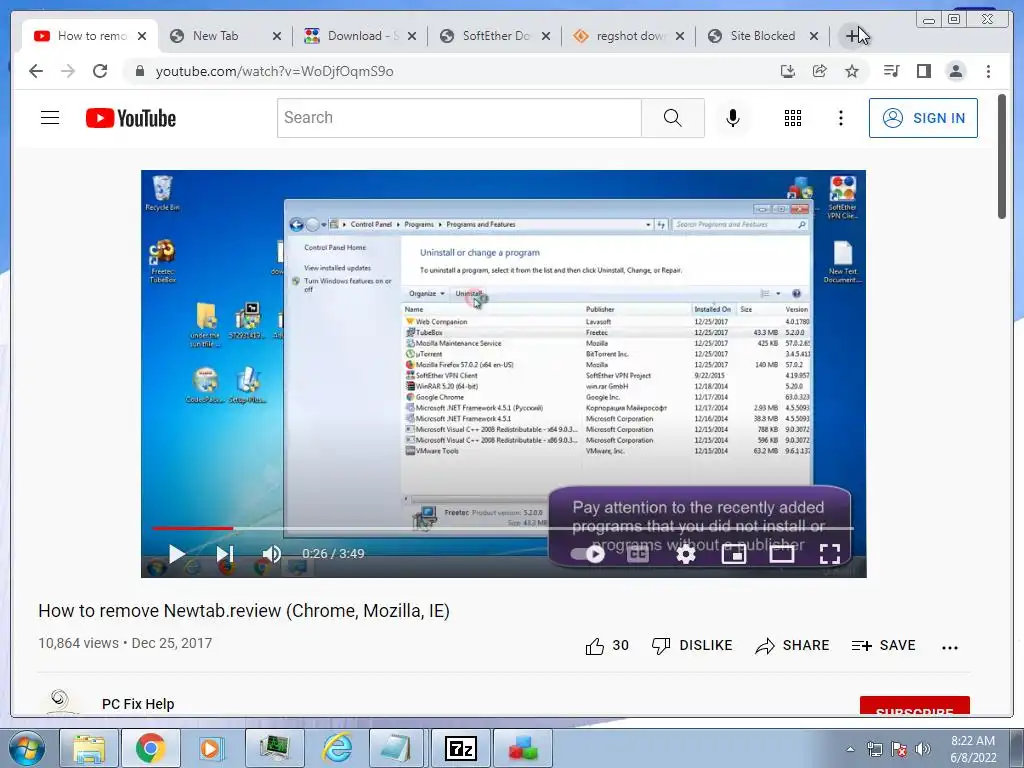The height and width of the screenshot is (768, 1024).
Task: Open the player settings gear
Action: click(x=685, y=554)
